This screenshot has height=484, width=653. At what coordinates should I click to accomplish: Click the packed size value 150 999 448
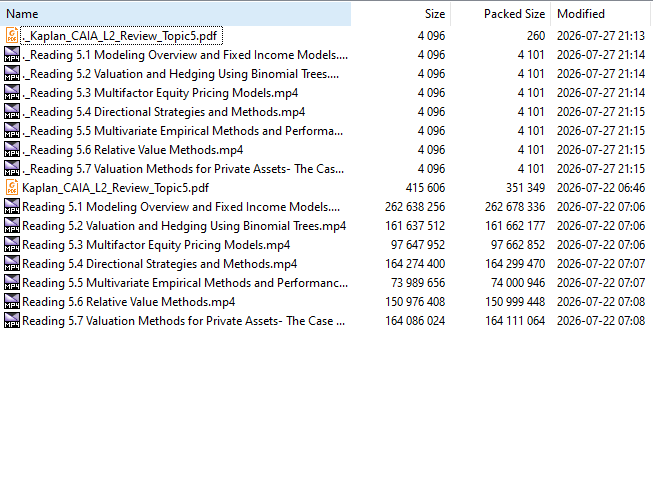[515, 302]
